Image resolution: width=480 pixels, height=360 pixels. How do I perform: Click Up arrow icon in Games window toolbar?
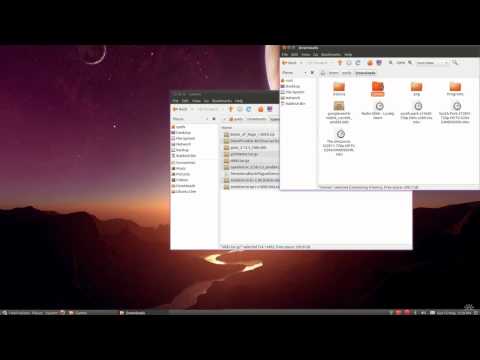click(230, 109)
